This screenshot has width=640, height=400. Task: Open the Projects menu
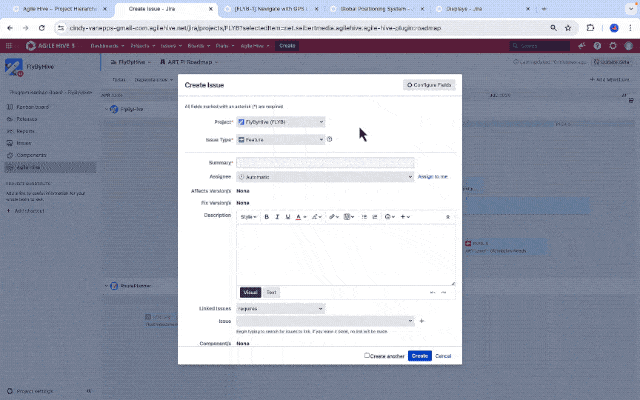[142, 46]
